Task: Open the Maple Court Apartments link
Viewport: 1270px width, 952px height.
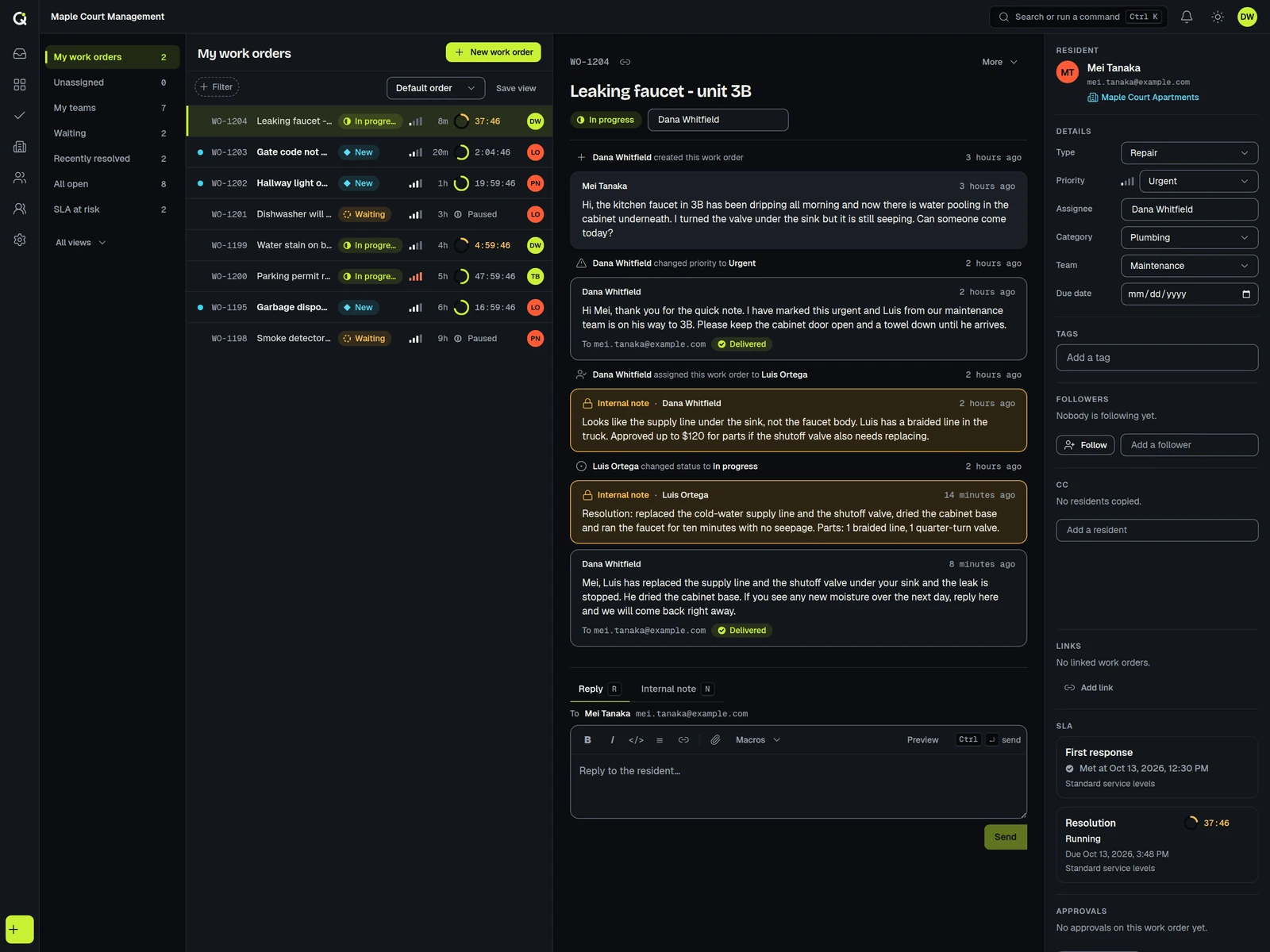Action: pos(1143,98)
